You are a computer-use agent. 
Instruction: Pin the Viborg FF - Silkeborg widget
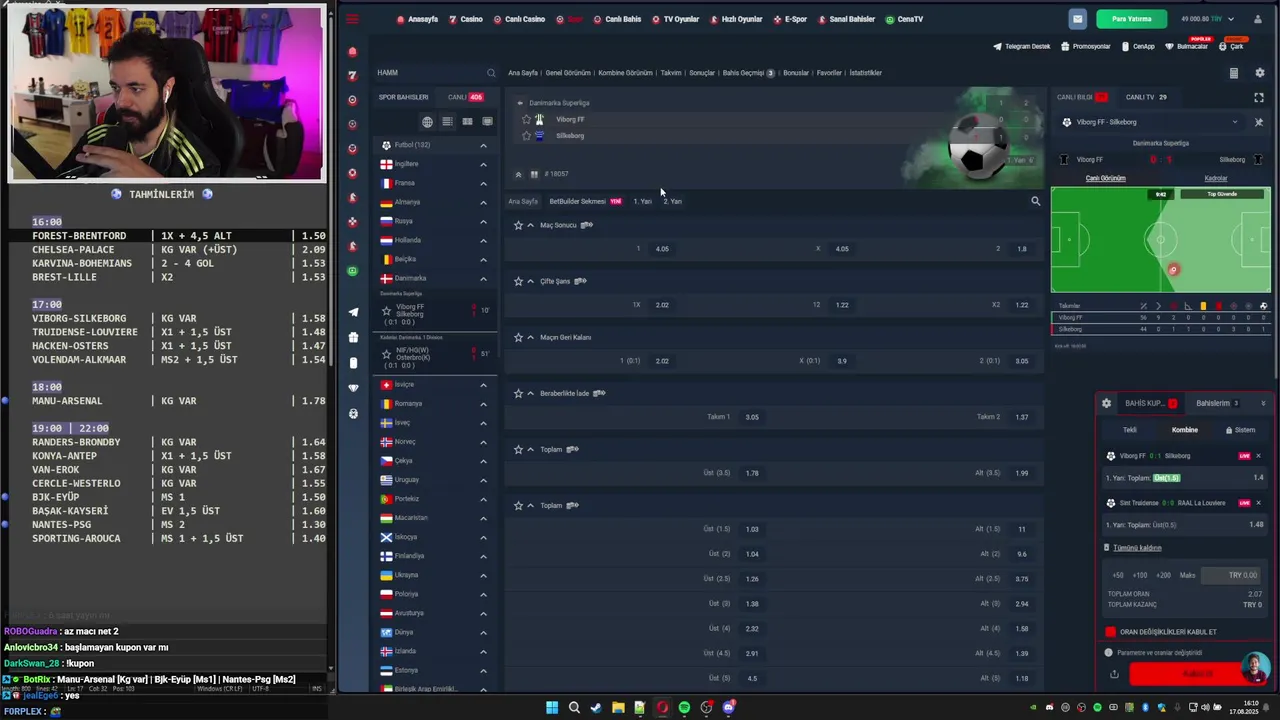pos(1258,122)
